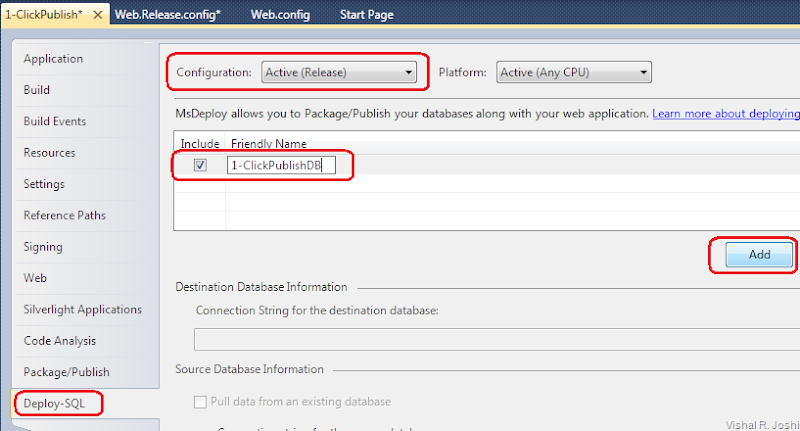The height and width of the screenshot is (431, 800).
Task: Open the Learn more about deploying link
Action: (725, 115)
